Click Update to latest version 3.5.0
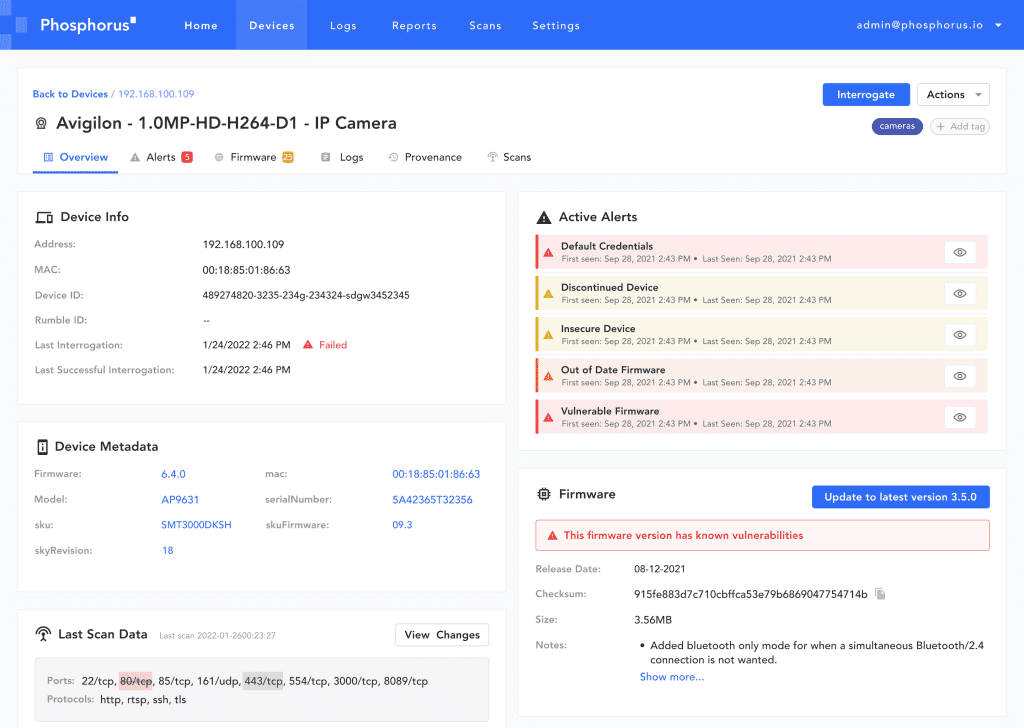 [x=900, y=497]
